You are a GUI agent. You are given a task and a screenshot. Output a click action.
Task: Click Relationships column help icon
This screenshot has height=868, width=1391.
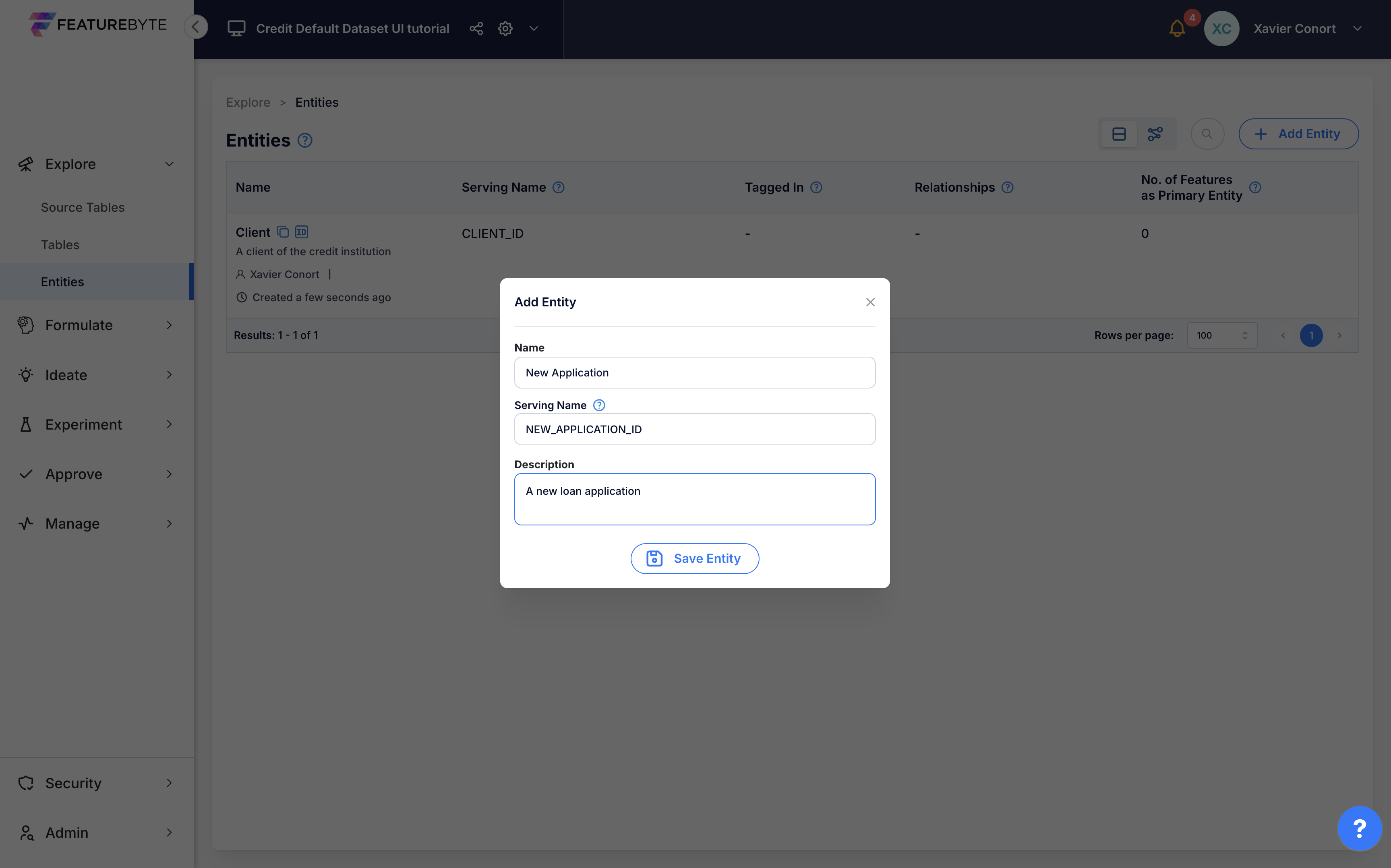pos(1008,187)
